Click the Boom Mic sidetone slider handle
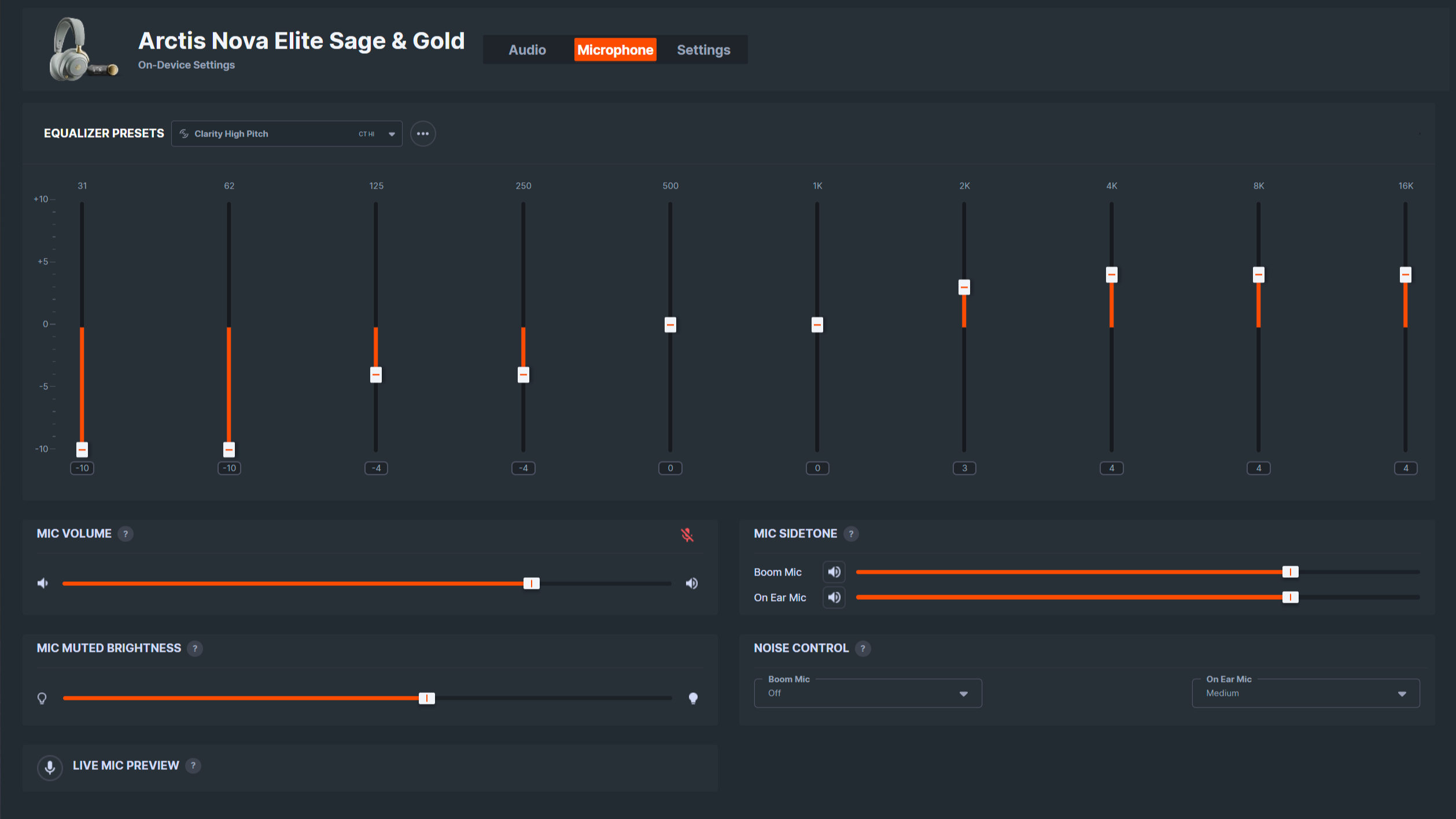 pyautogui.click(x=1291, y=572)
